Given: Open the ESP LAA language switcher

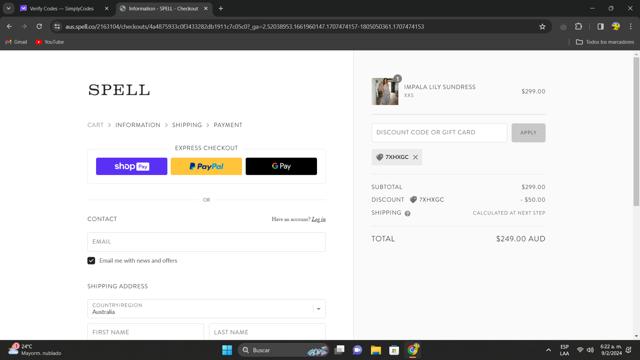Looking at the screenshot, I should tap(564, 350).
